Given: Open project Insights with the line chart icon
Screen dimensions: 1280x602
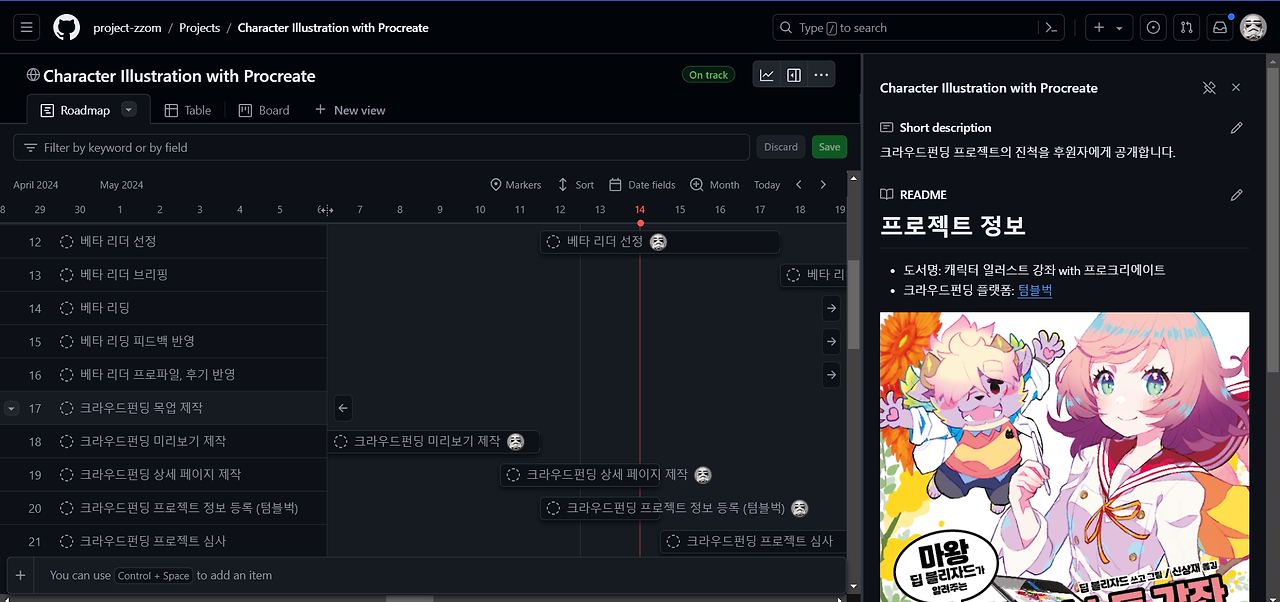Looking at the screenshot, I should pos(766,74).
